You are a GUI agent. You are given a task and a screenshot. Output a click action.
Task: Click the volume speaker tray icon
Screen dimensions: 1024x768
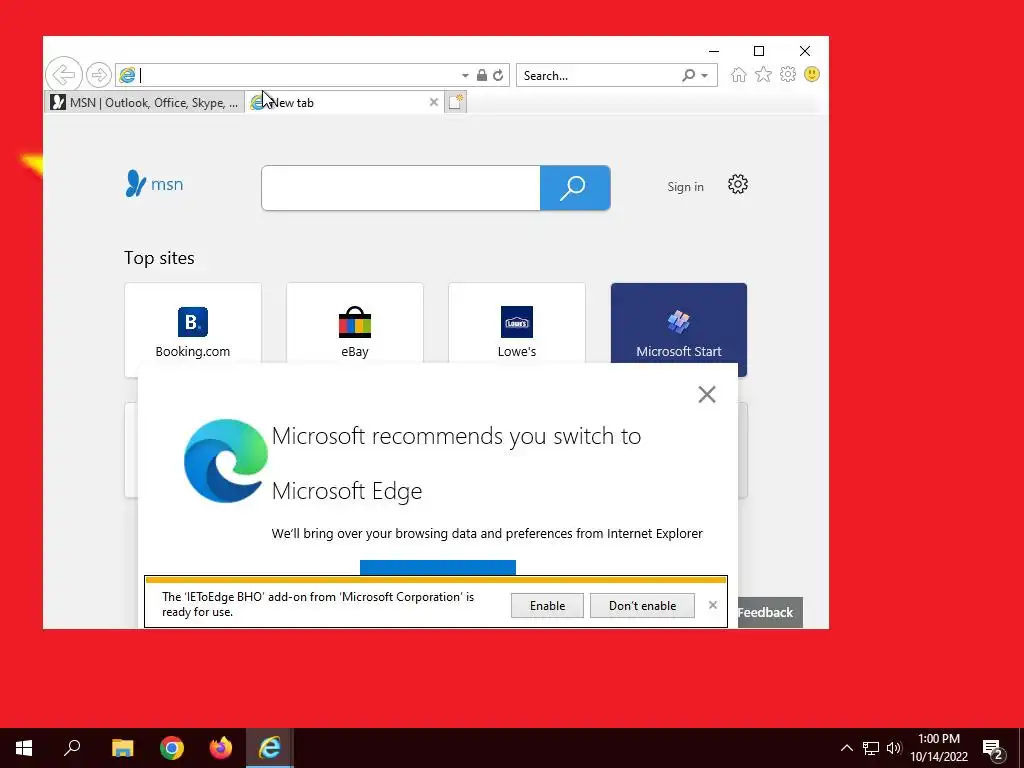pos(894,748)
